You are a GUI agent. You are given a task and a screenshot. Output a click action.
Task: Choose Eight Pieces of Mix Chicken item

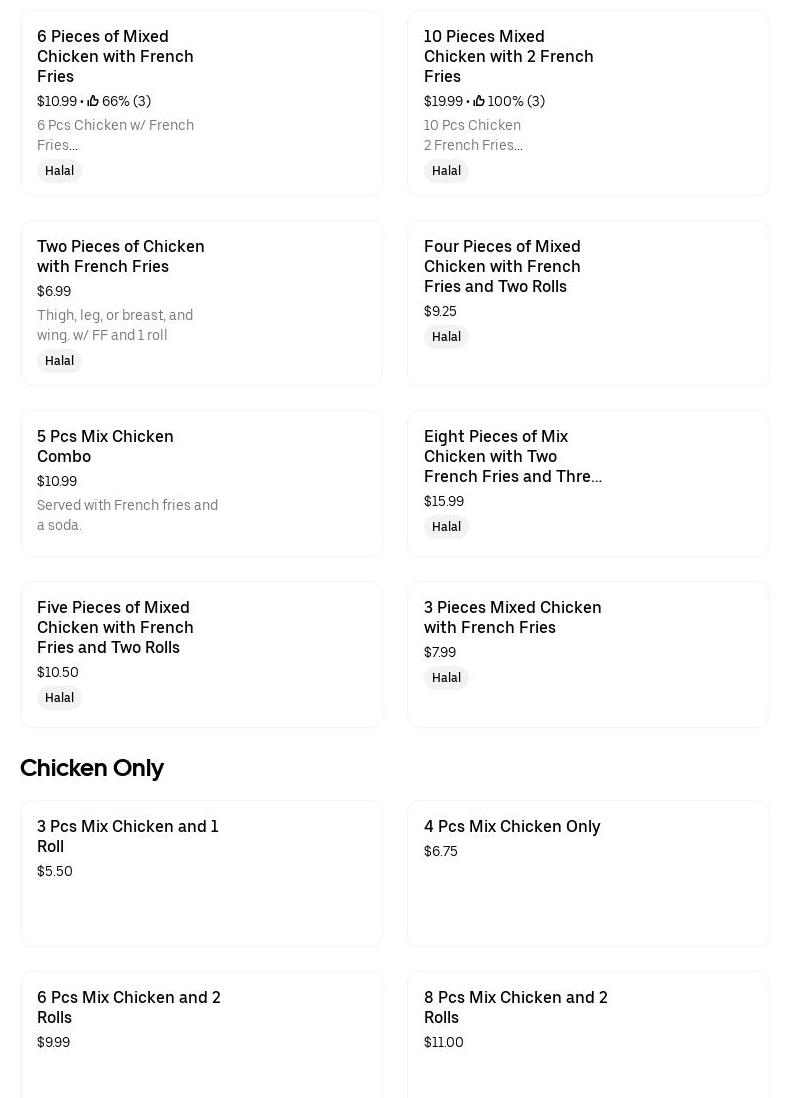tap(512, 456)
